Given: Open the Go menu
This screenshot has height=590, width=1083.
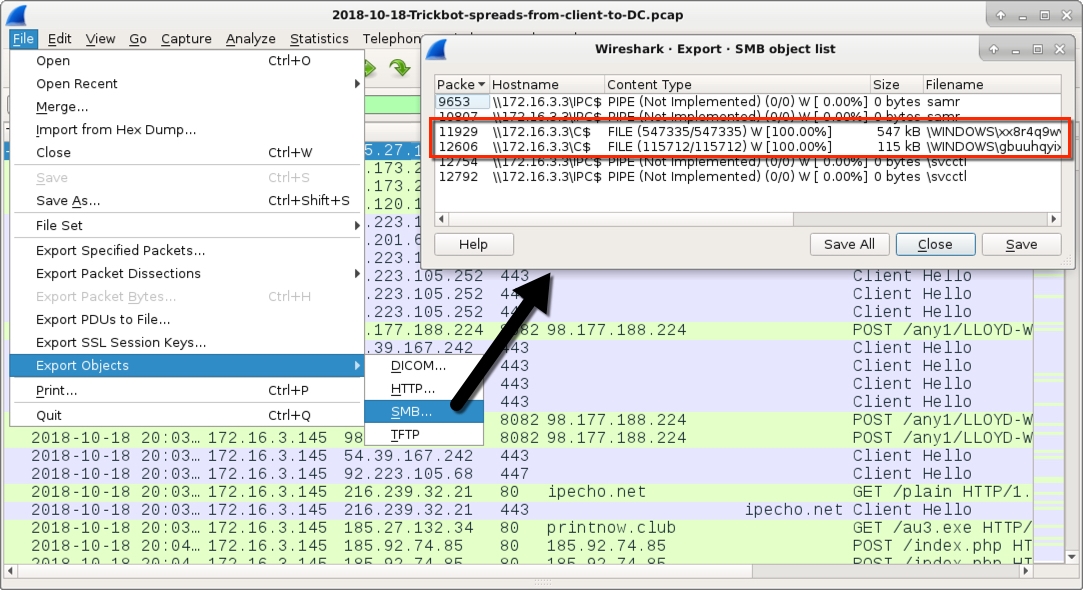Looking at the screenshot, I should pos(137,39).
